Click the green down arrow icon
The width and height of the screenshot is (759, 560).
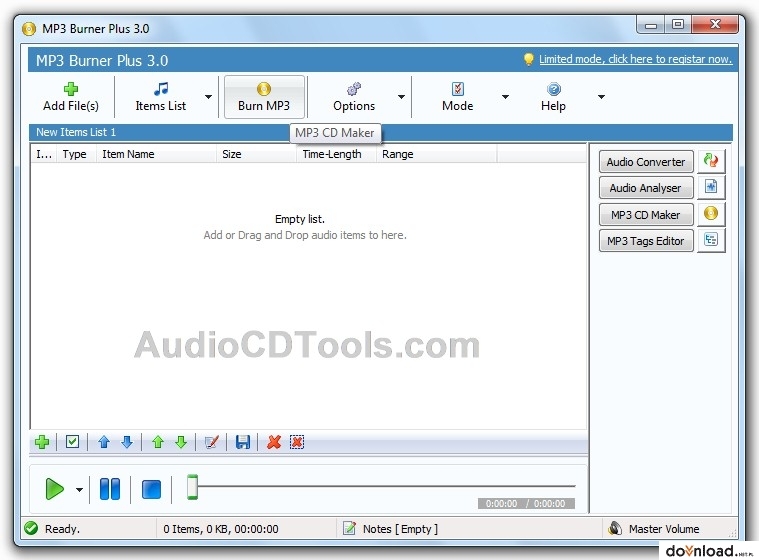(181, 442)
